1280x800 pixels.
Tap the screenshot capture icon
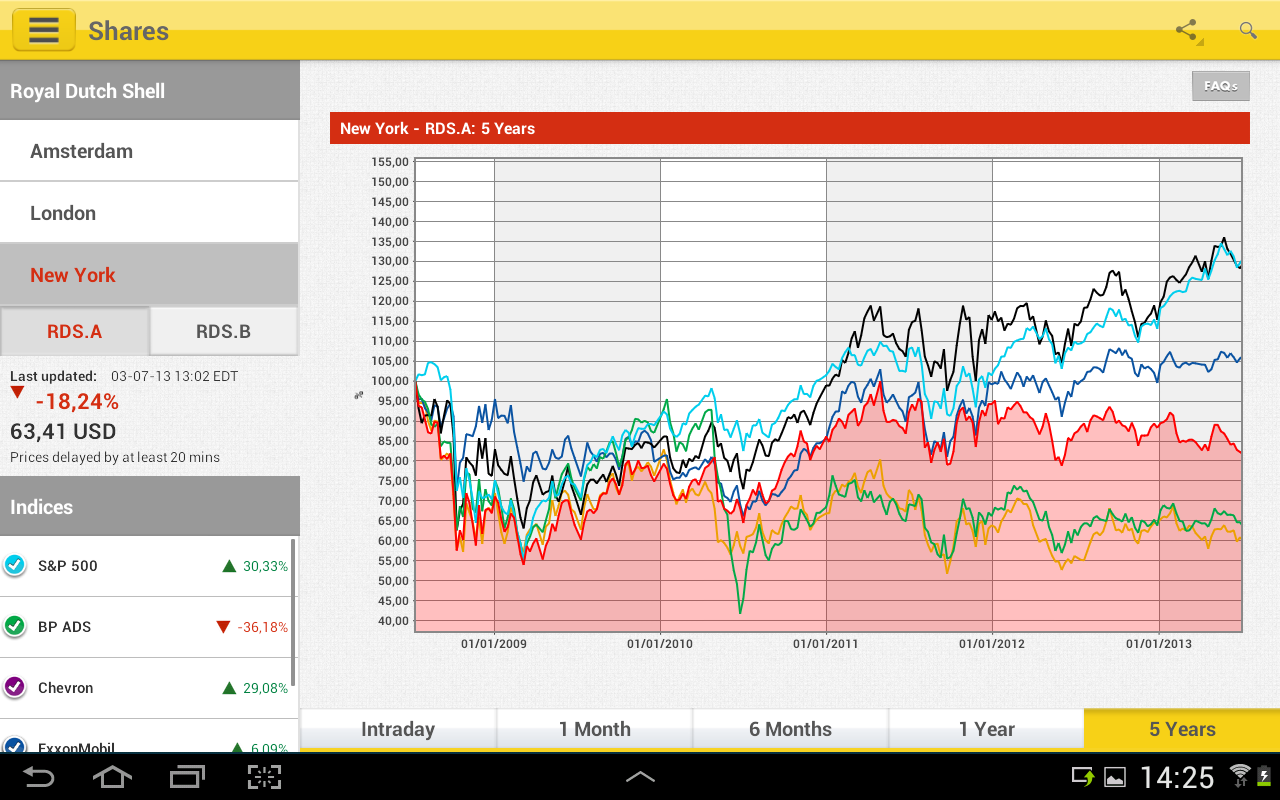tap(264, 777)
